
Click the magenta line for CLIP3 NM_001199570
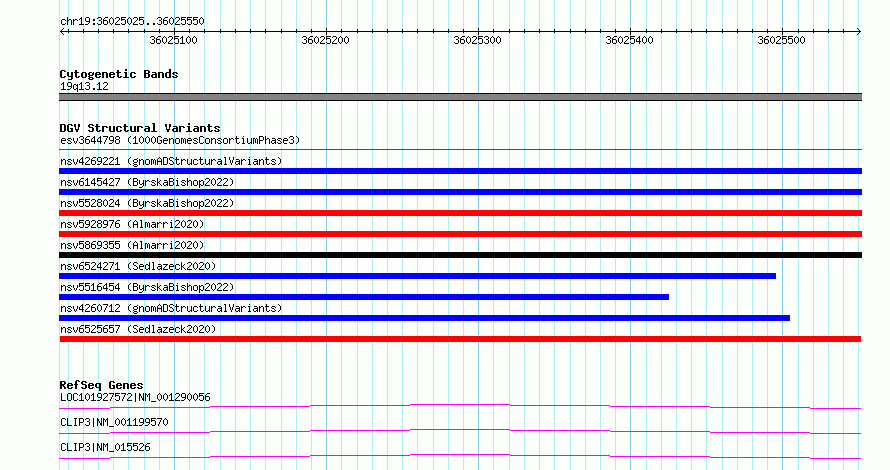[460, 431]
